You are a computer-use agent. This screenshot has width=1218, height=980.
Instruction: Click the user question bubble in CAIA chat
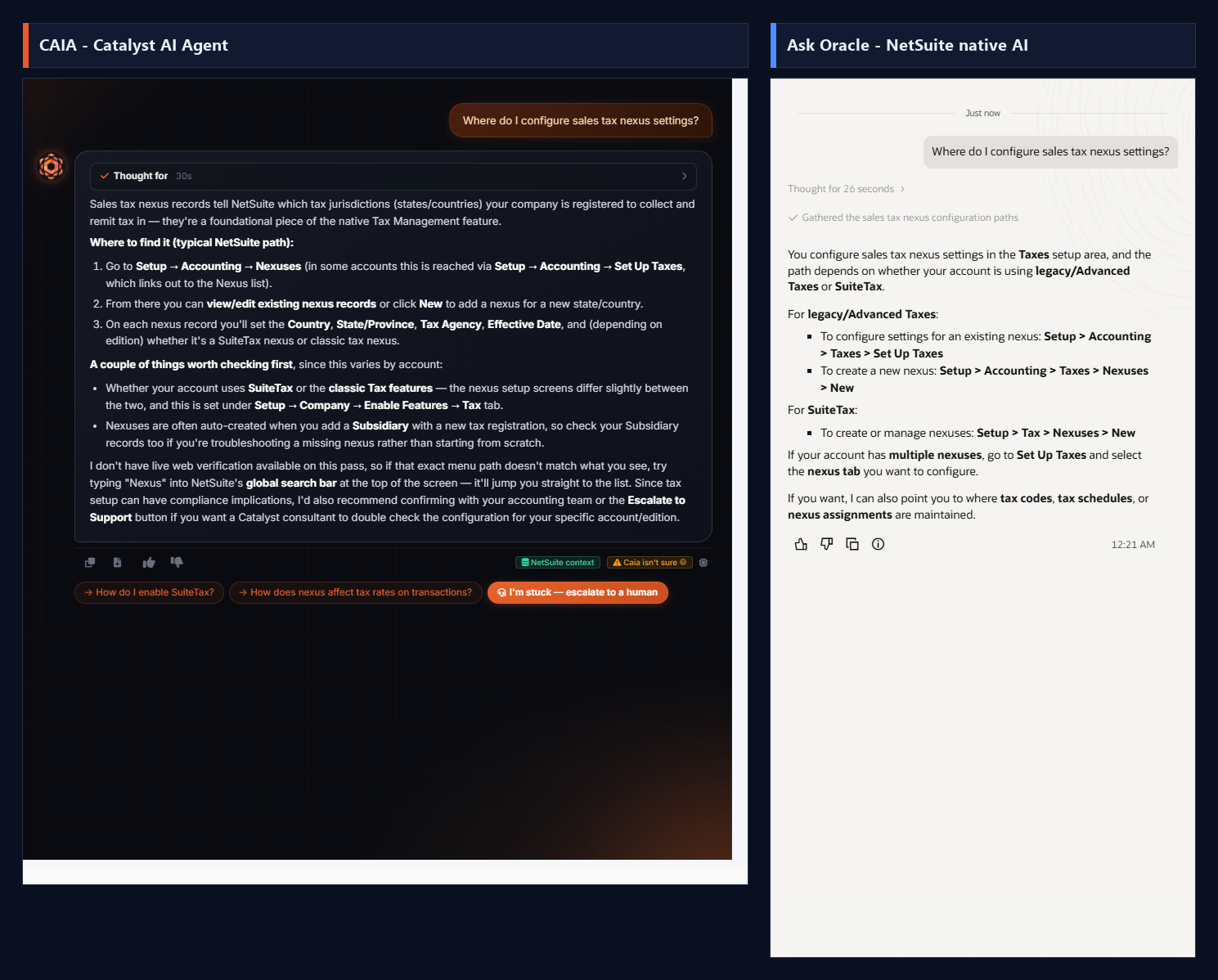click(581, 120)
